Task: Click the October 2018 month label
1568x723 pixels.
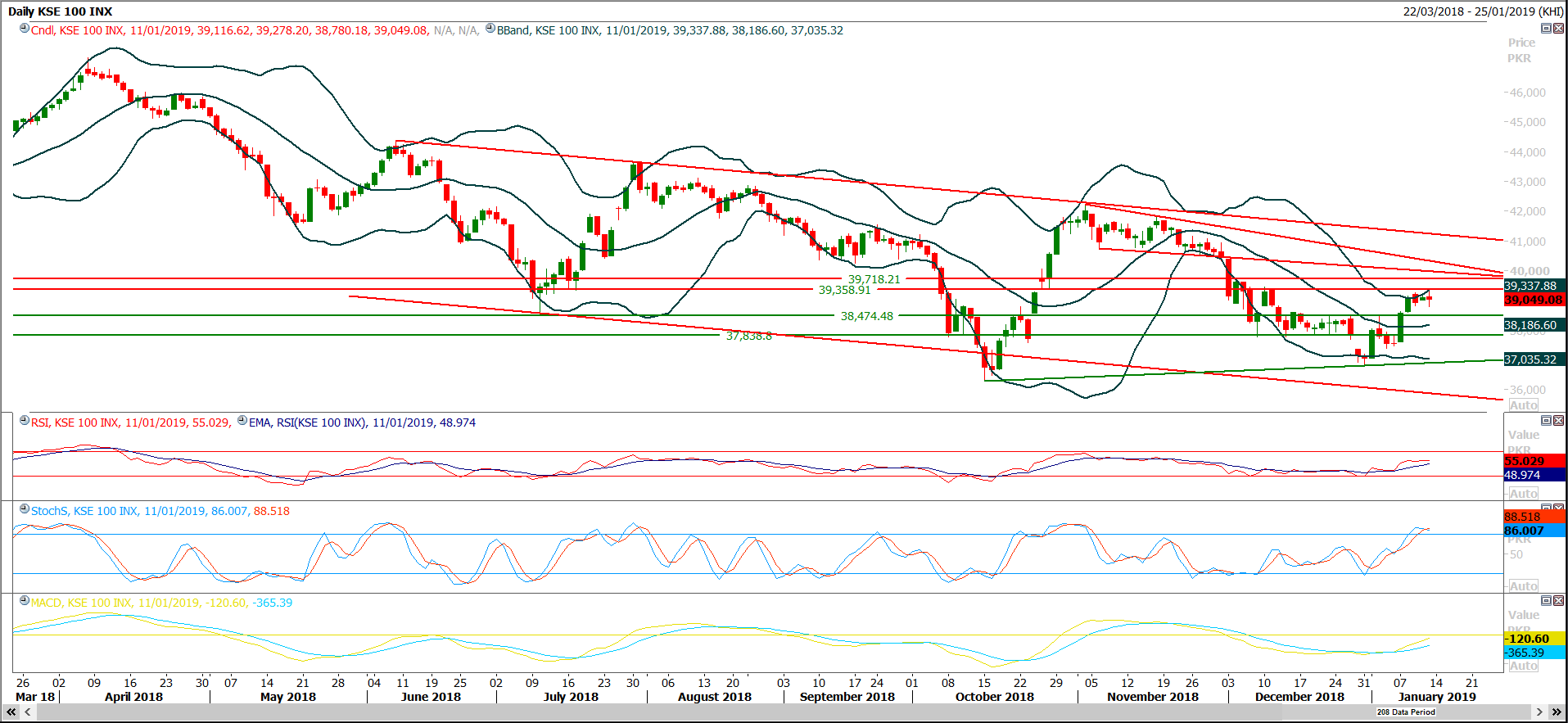Action: (x=995, y=697)
